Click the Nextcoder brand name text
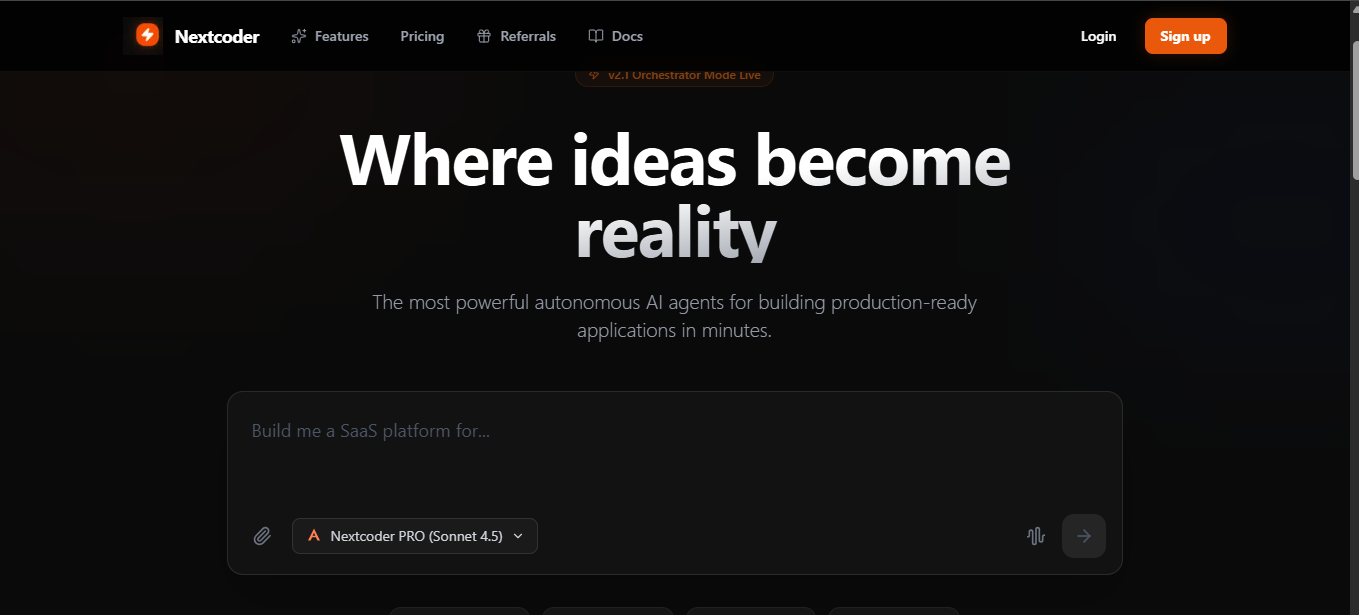 click(217, 37)
